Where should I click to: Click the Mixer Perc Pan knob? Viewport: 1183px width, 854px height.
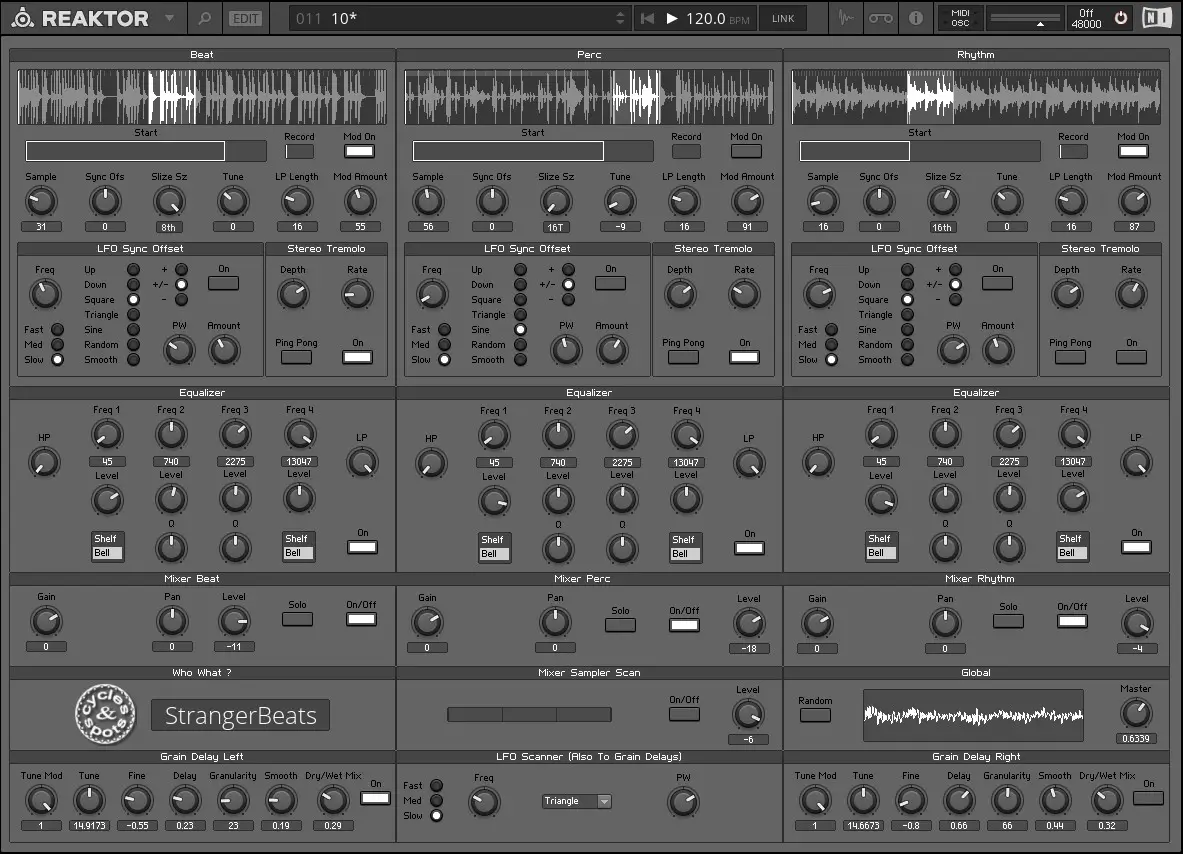pyautogui.click(x=555, y=622)
